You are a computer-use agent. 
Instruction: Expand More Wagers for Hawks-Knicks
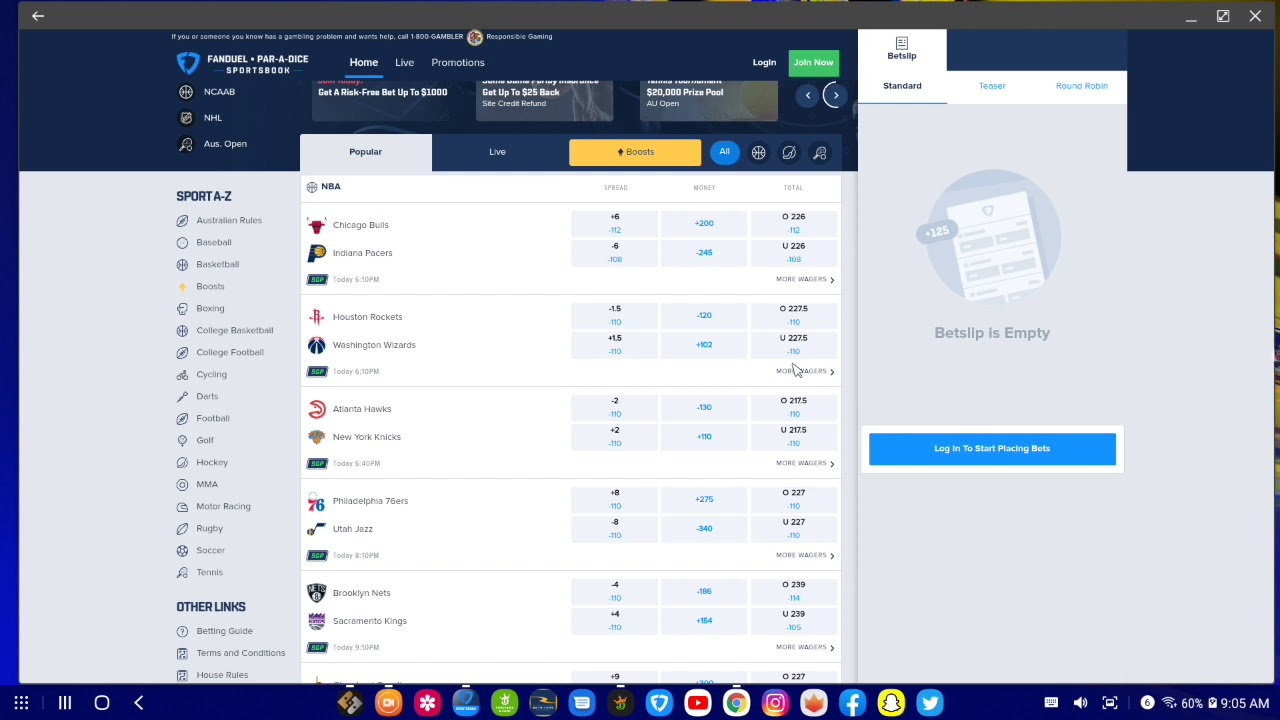click(x=805, y=463)
